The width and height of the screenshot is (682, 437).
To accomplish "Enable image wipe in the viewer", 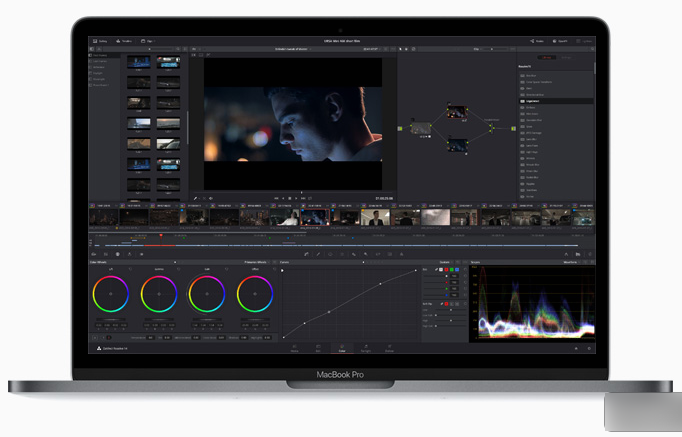I will point(194,55).
